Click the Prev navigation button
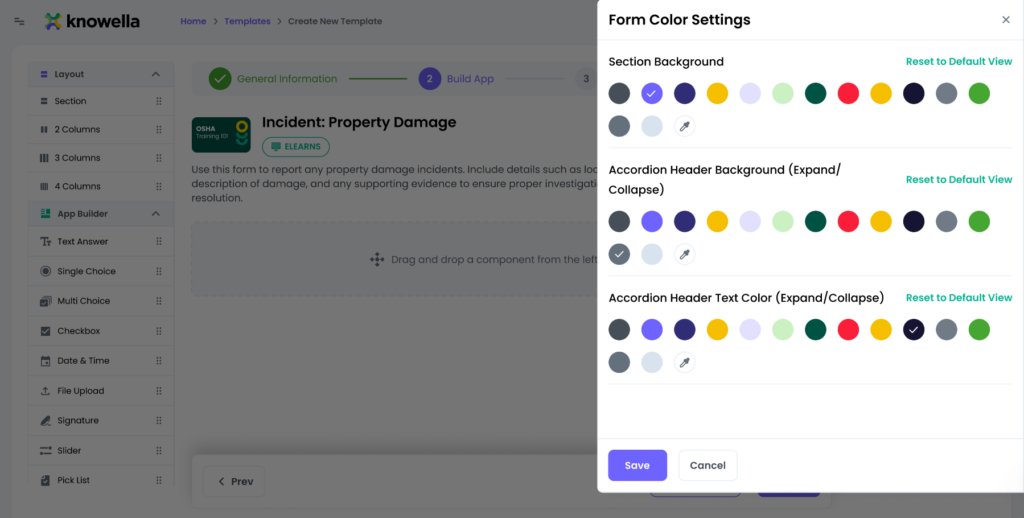The height and width of the screenshot is (518, 1024). click(x=235, y=481)
